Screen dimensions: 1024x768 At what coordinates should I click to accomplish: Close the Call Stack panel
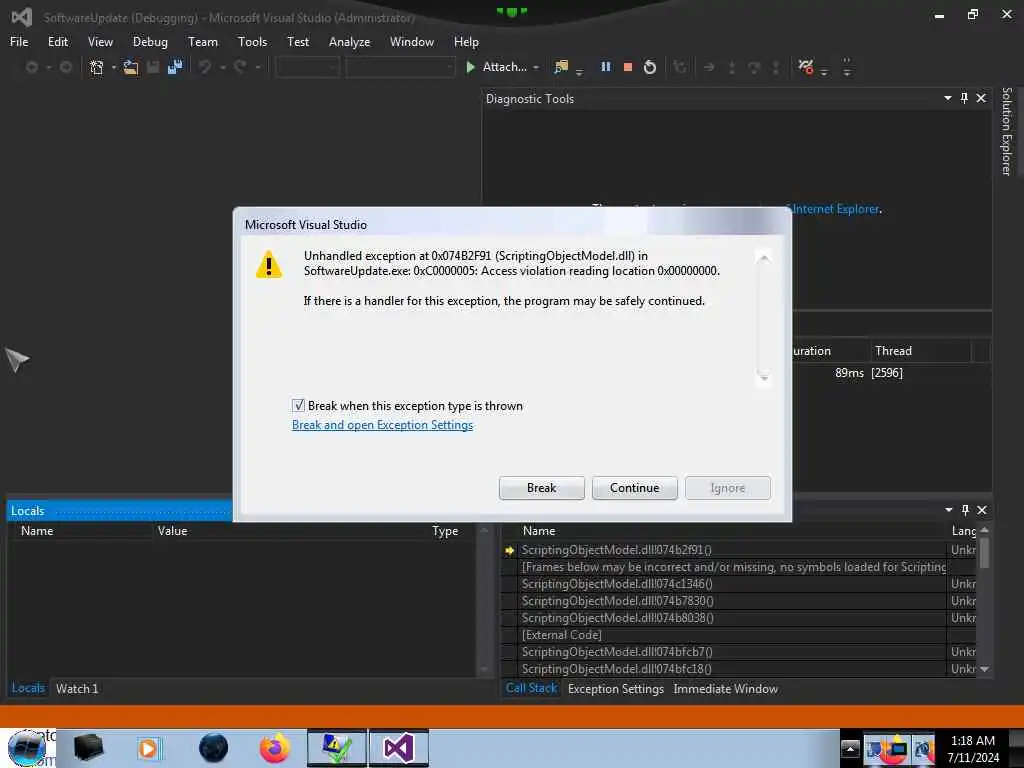point(982,510)
